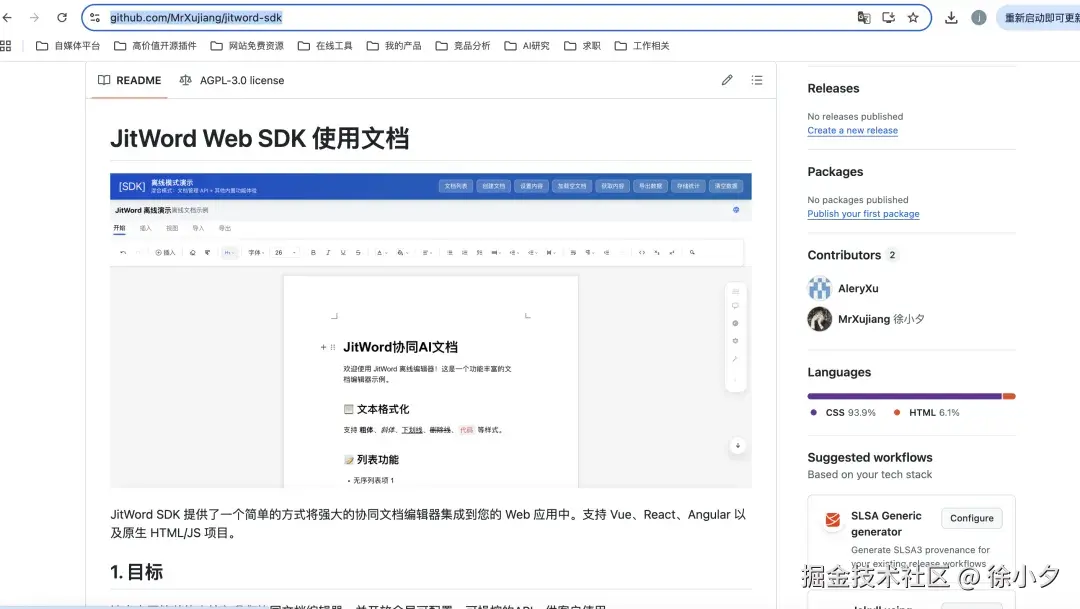
Task: Open the Create a new release link
Action: (x=853, y=130)
